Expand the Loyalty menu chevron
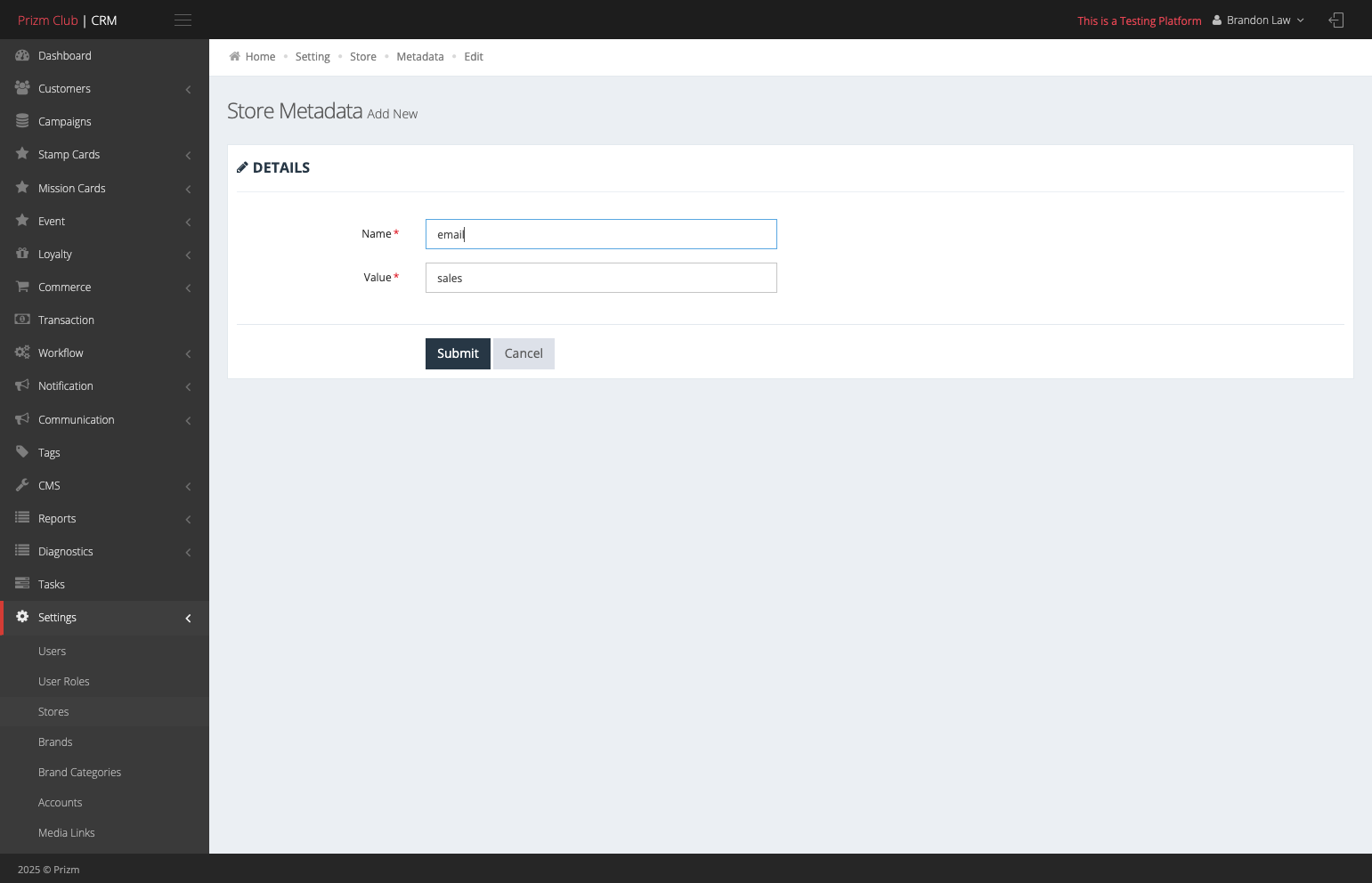Image resolution: width=1372 pixels, height=883 pixels. pyautogui.click(x=188, y=255)
